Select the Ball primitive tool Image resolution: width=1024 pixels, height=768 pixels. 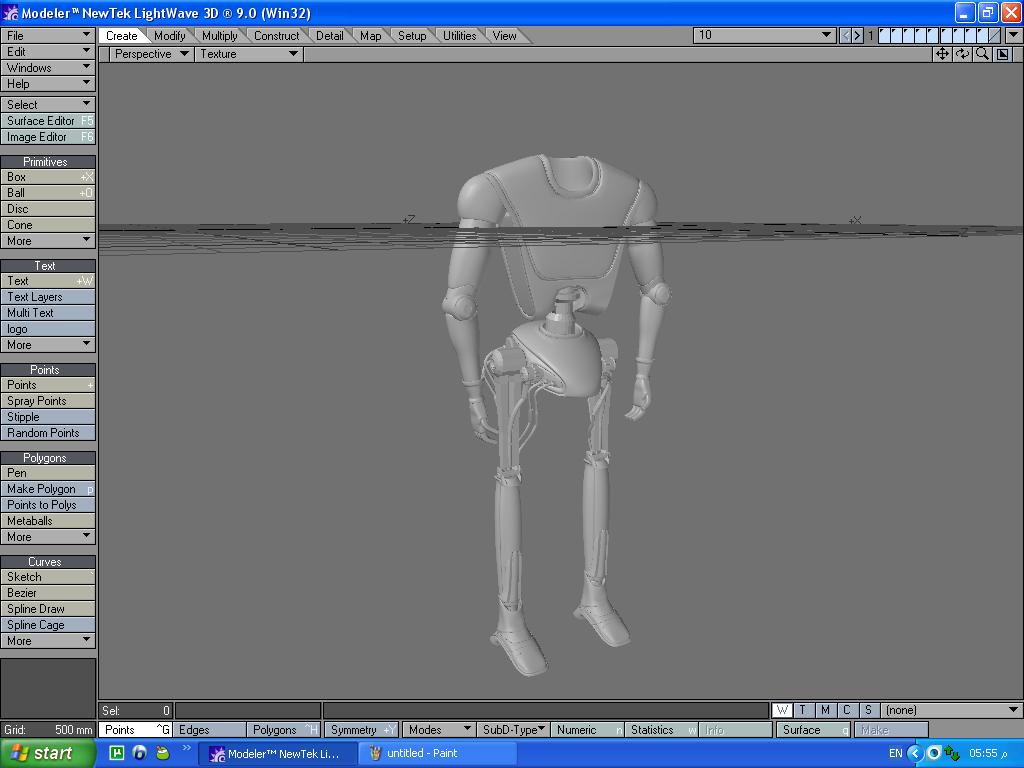[48, 193]
